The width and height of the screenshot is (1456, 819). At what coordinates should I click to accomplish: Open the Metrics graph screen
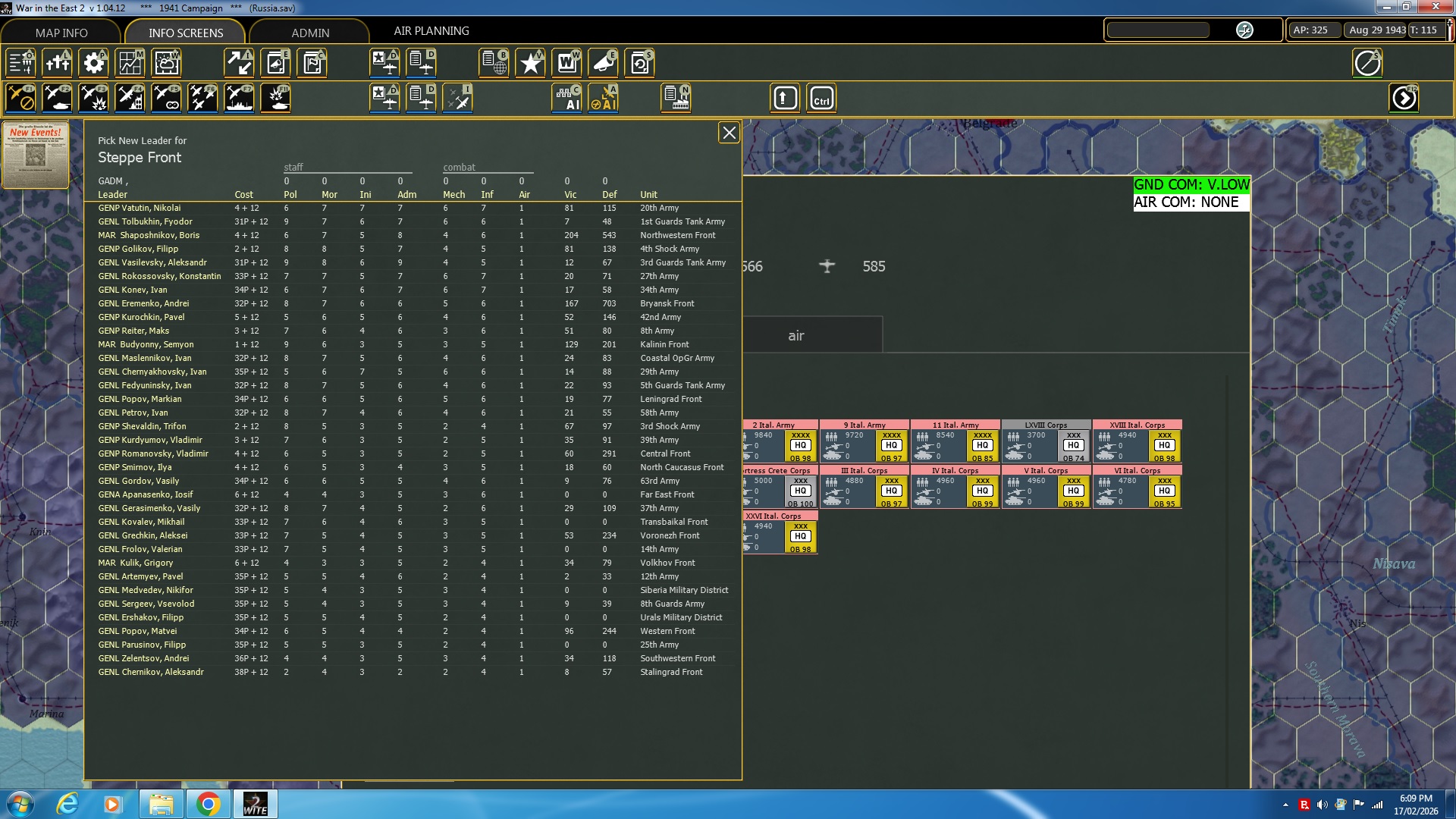[130, 63]
